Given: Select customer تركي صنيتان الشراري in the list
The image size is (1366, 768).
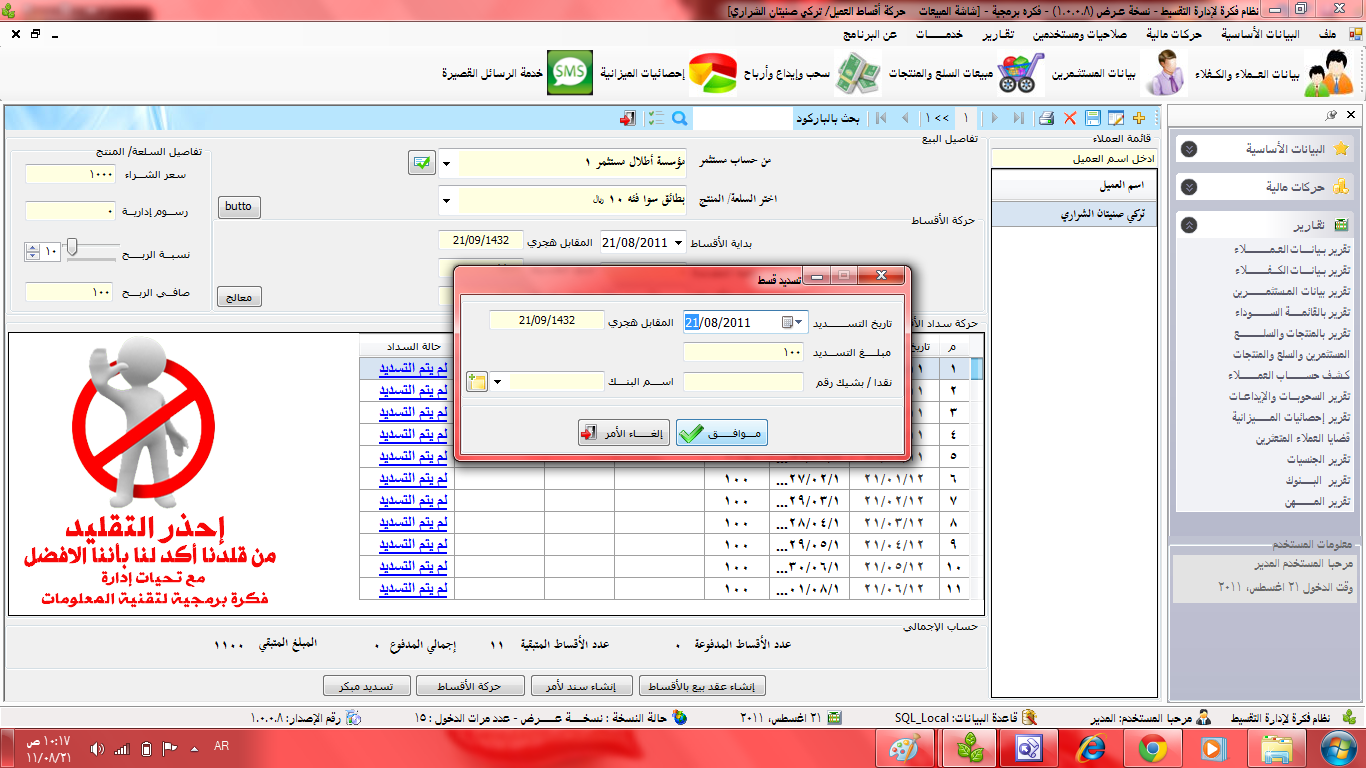Looking at the screenshot, I should pyautogui.click(x=1074, y=214).
